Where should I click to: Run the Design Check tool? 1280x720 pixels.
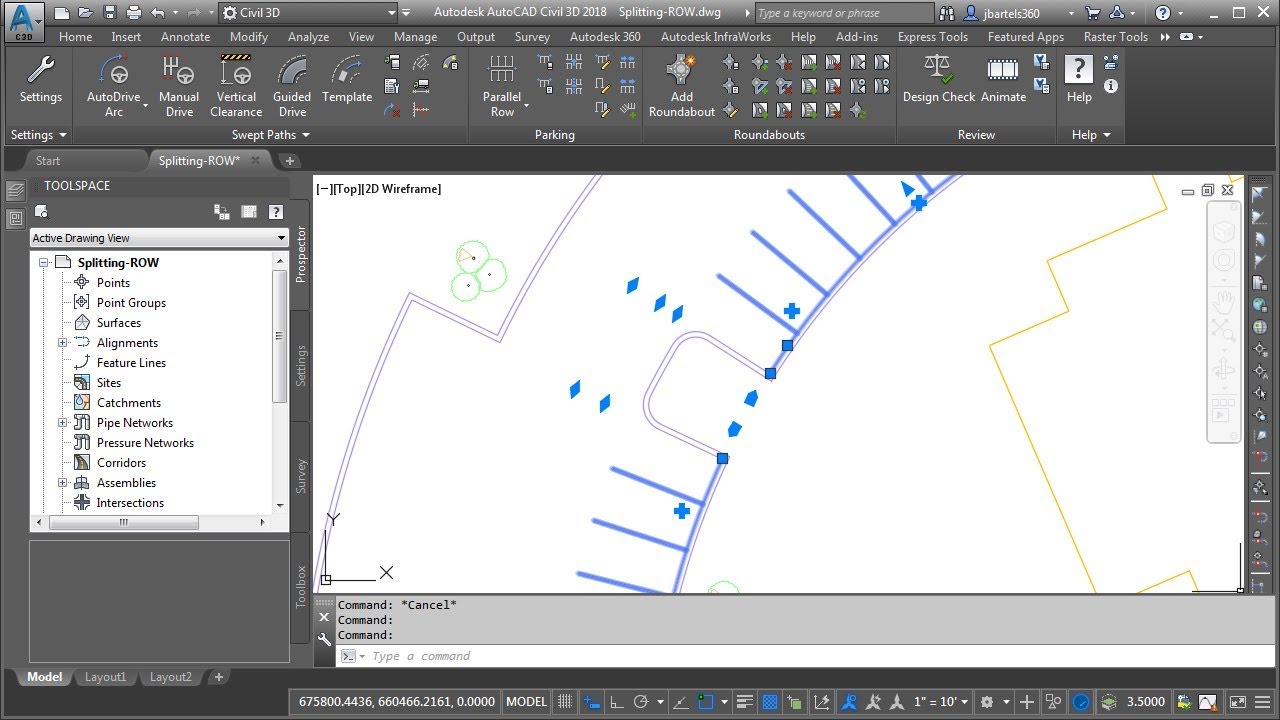(x=938, y=80)
